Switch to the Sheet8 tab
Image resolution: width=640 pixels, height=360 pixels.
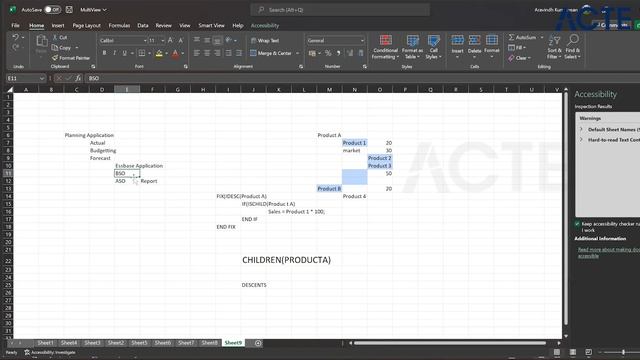pyautogui.click(x=209, y=343)
